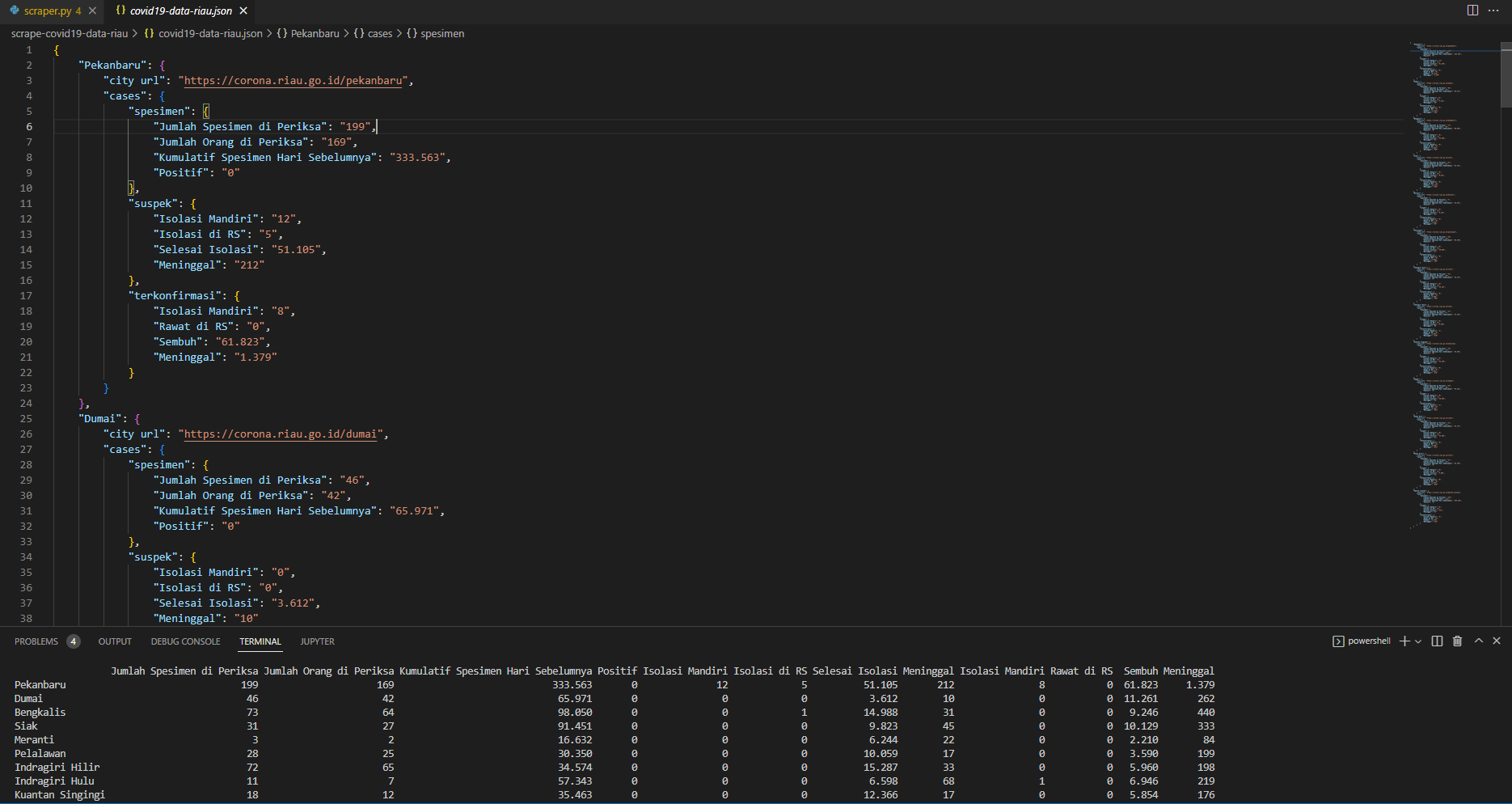Select the covid19-data-riau.json tab
The image size is (1512, 804).
pyautogui.click(x=180, y=11)
